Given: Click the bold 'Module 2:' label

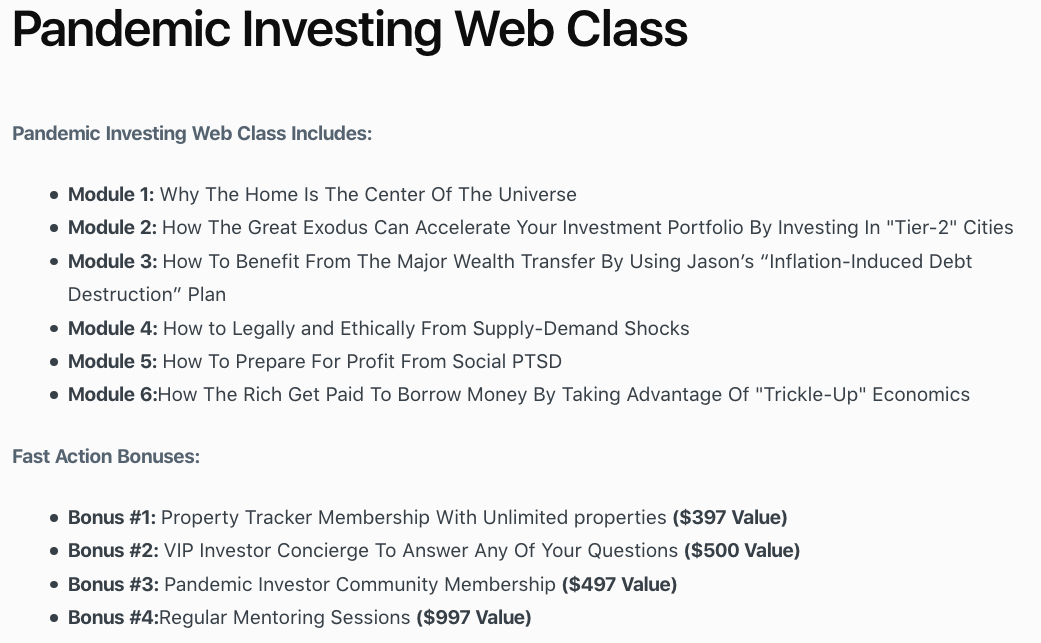Looking at the screenshot, I should 112,228.
